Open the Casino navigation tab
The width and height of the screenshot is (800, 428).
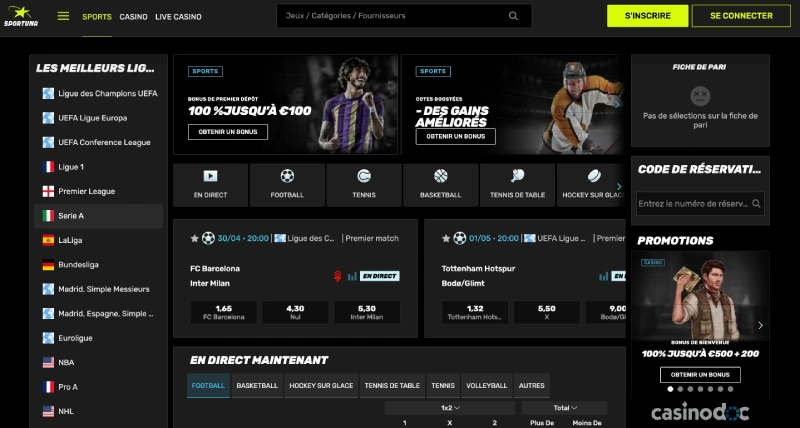(133, 17)
